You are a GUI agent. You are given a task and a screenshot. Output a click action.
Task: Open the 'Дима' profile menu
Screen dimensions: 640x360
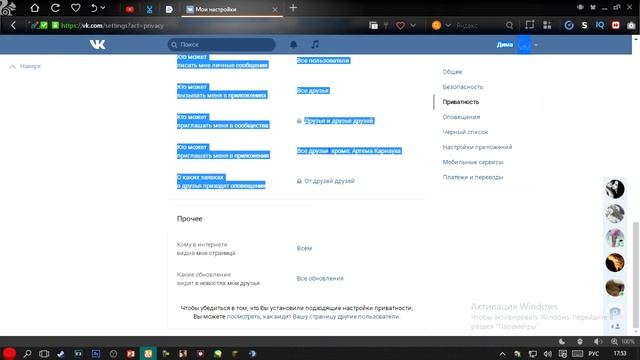pyautogui.click(x=517, y=44)
